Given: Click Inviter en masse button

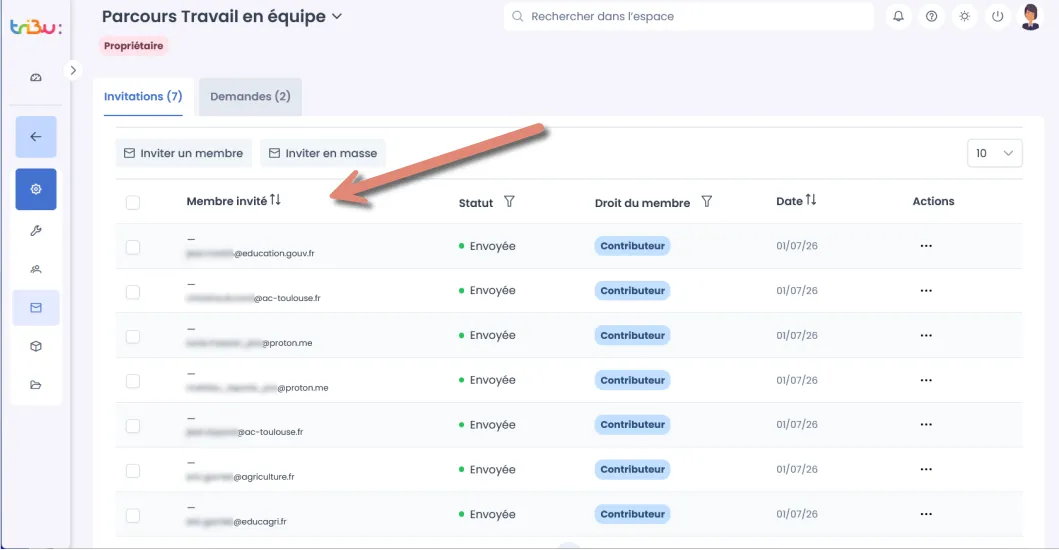Looking at the screenshot, I should [323, 153].
